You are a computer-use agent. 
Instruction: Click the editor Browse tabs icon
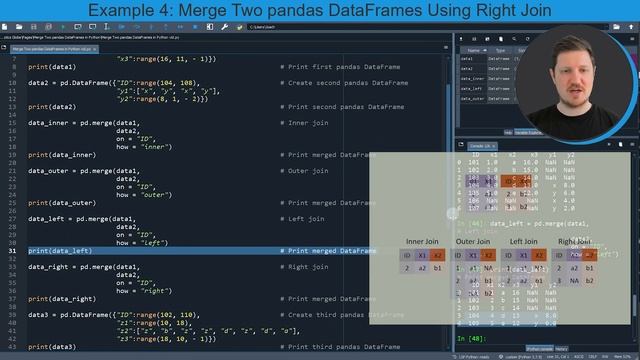(x=4, y=48)
